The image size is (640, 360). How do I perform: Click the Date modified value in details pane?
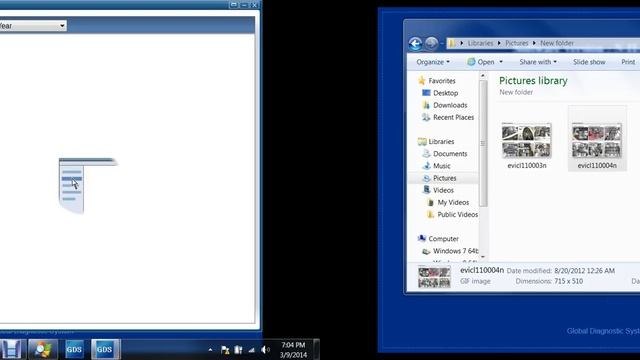[x=584, y=271]
